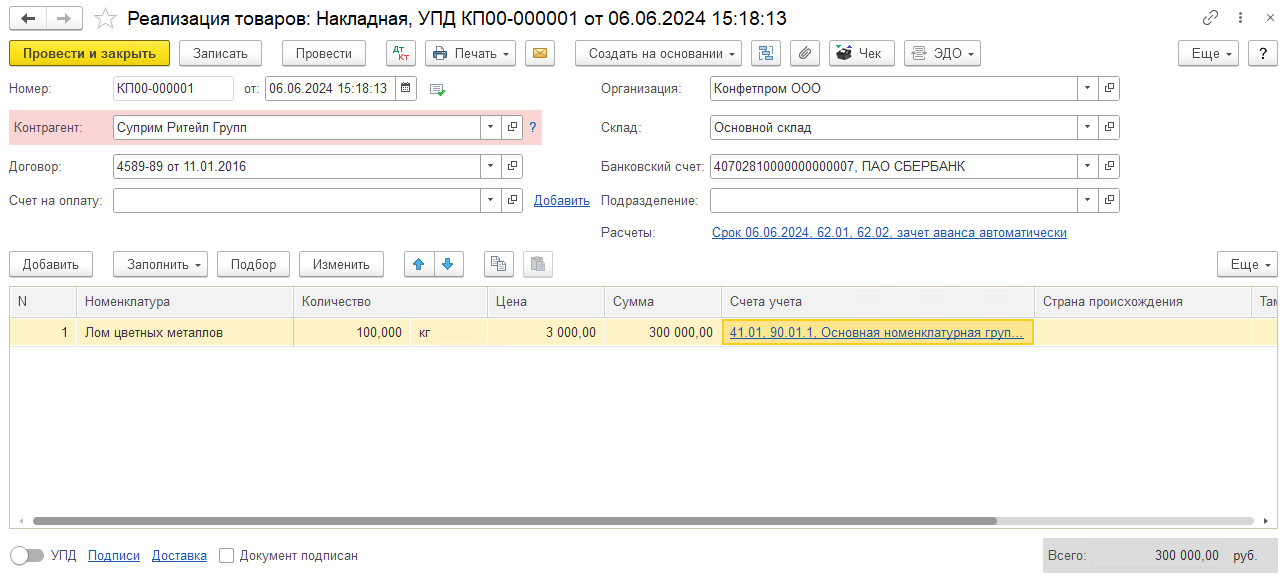Open Контрагент record with open-form icon

pos(512,127)
